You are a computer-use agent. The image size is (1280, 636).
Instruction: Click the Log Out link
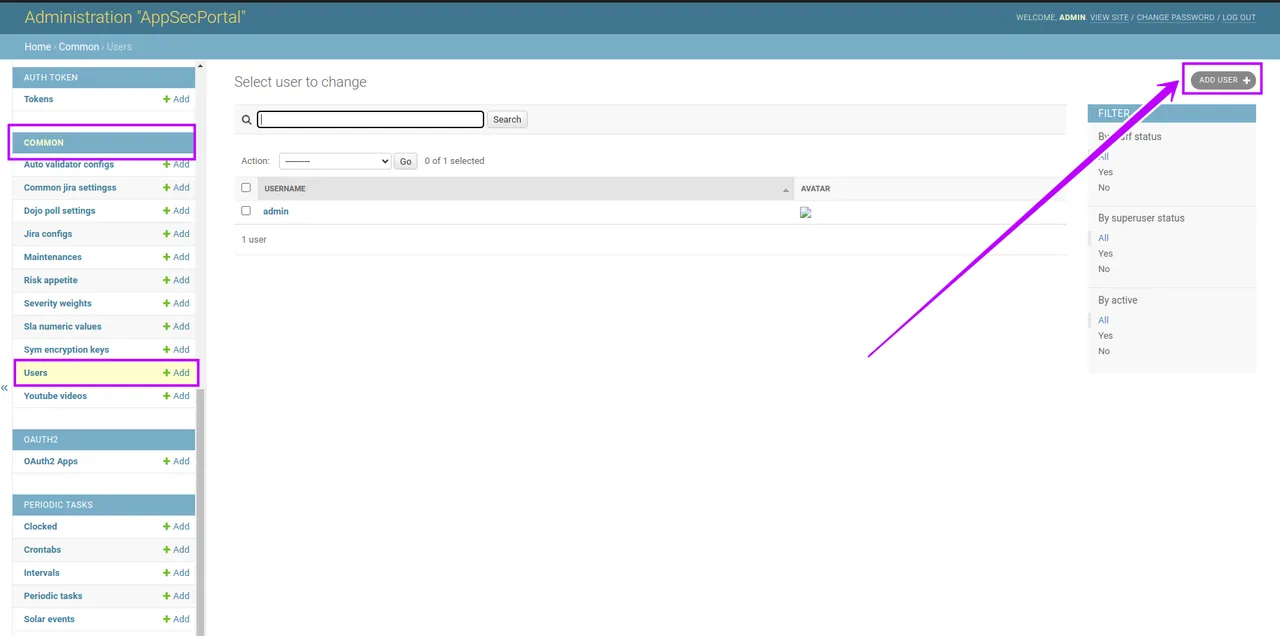[1238, 17]
